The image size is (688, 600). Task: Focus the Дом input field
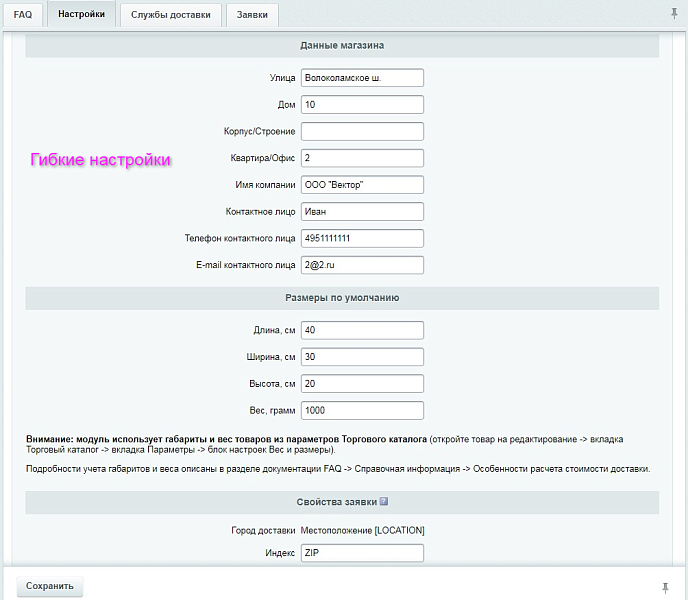click(362, 104)
